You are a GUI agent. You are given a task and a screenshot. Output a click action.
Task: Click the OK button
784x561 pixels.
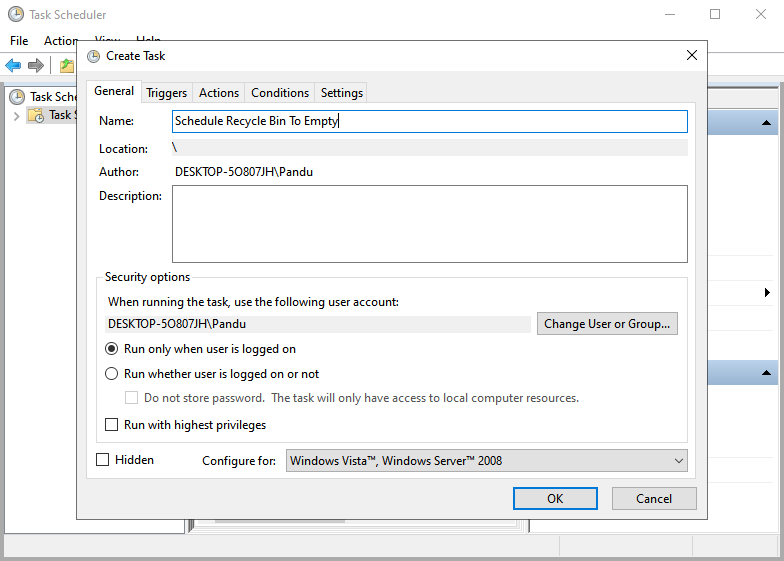[x=555, y=498]
